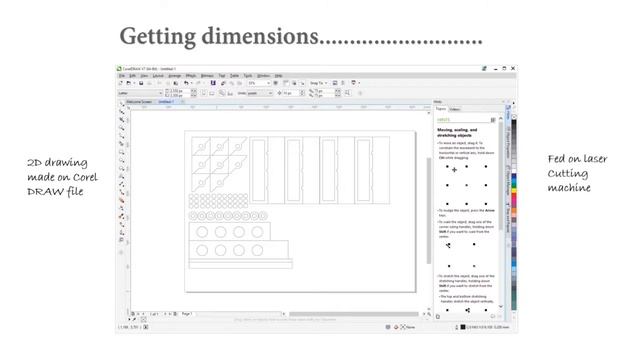The height and width of the screenshot is (360, 640).
Task: Toggle Show guidelines in standard toolbar
Action: [x=302, y=83]
